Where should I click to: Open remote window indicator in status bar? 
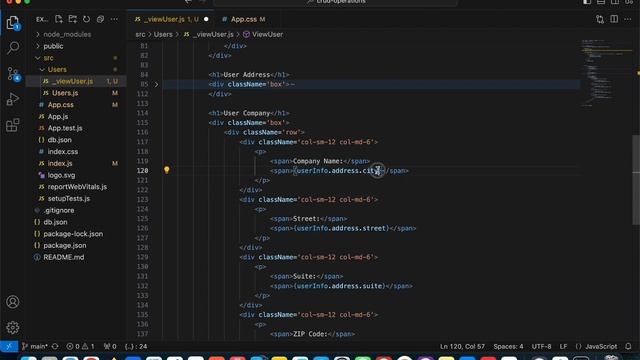tap(9, 347)
